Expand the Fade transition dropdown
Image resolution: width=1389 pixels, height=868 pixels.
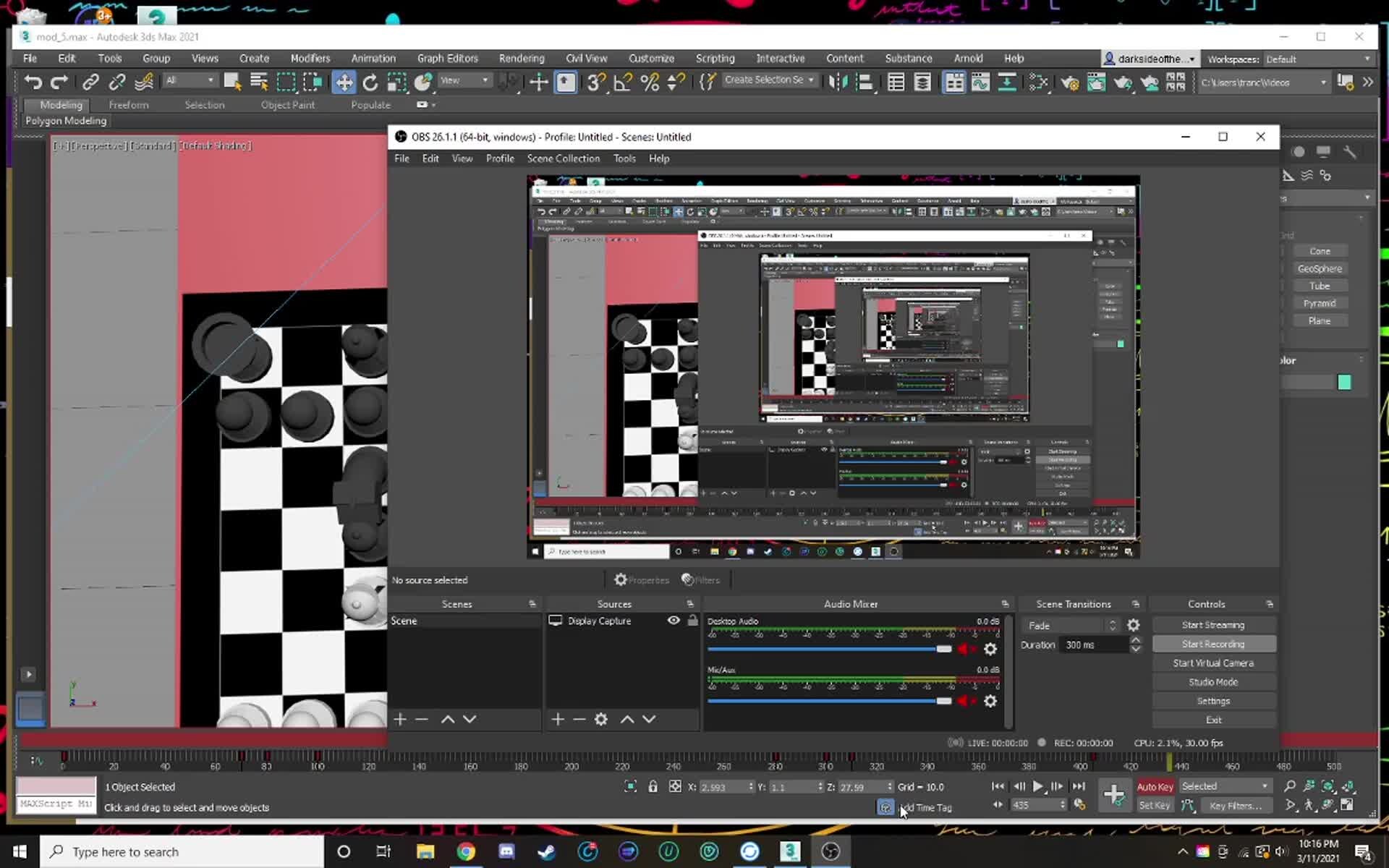(1071, 625)
